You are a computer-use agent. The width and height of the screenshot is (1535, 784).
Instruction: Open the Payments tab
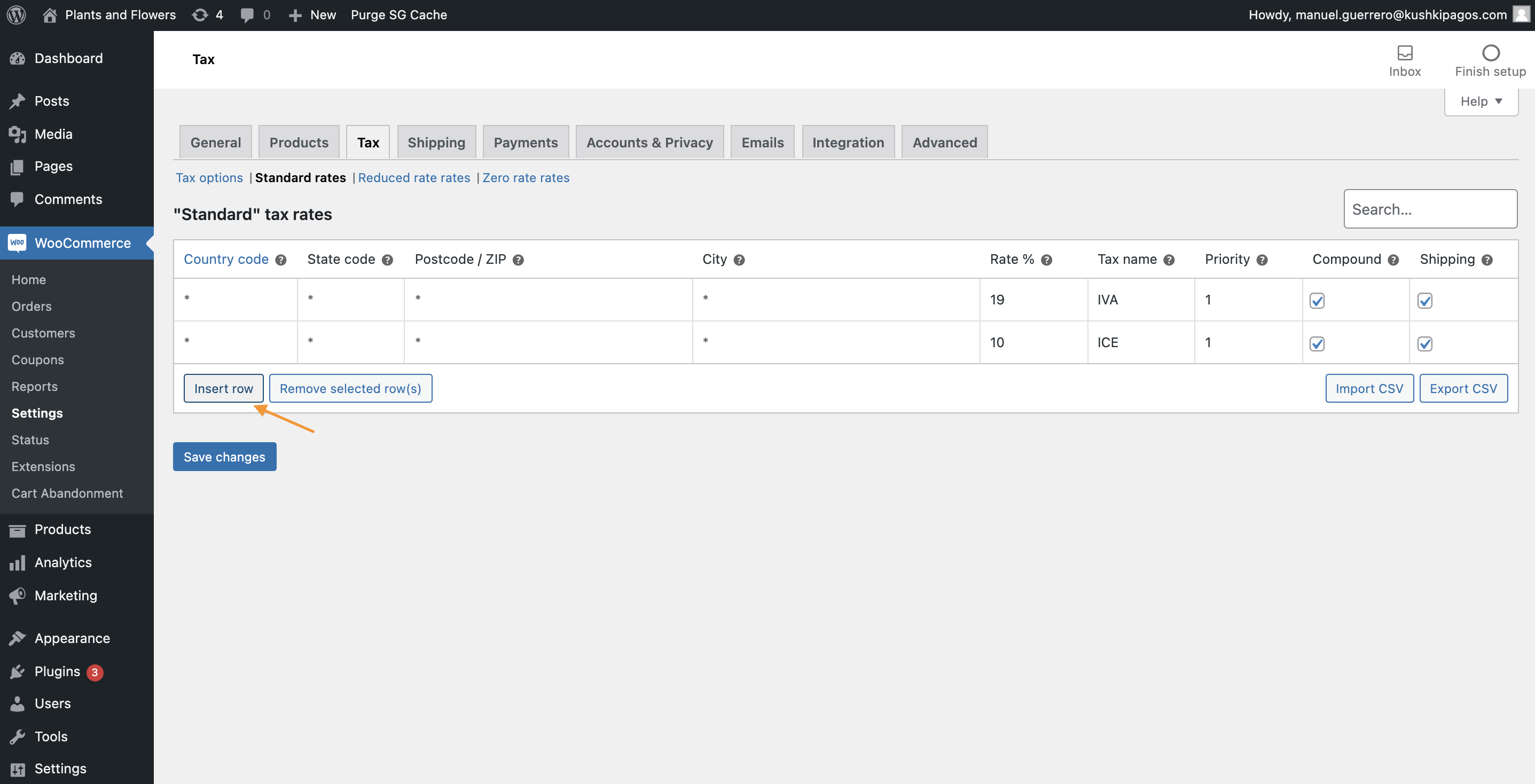[x=525, y=143]
